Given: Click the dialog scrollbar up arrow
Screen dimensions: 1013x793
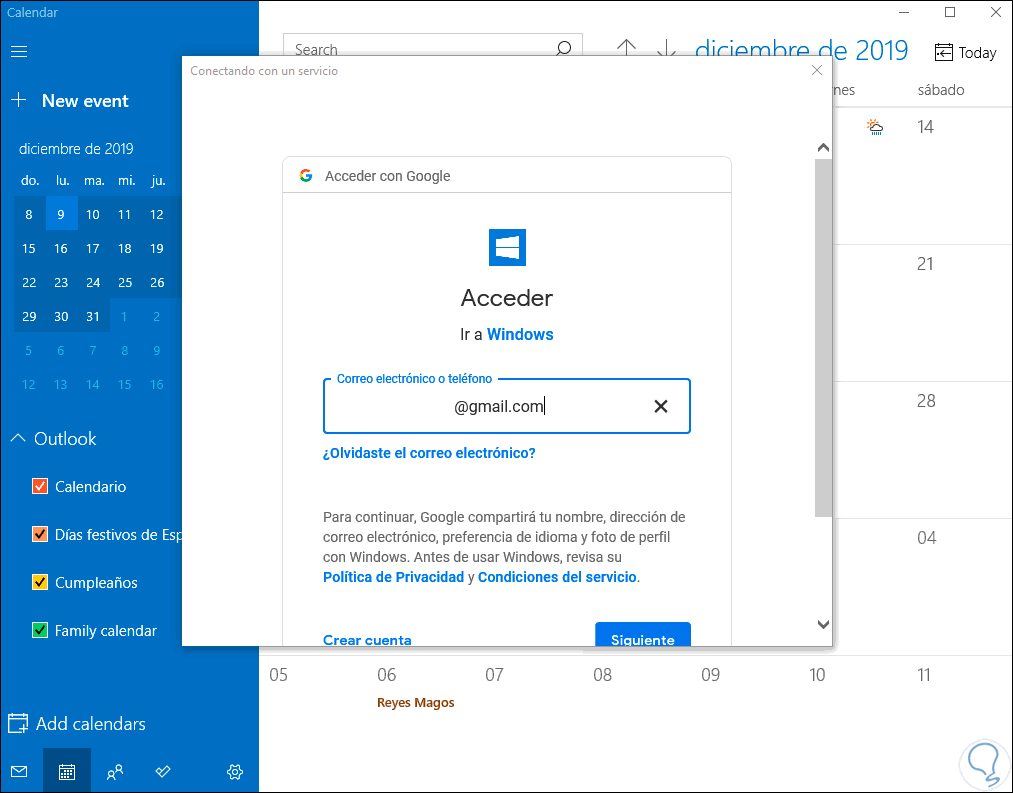Looking at the screenshot, I should tap(823, 148).
